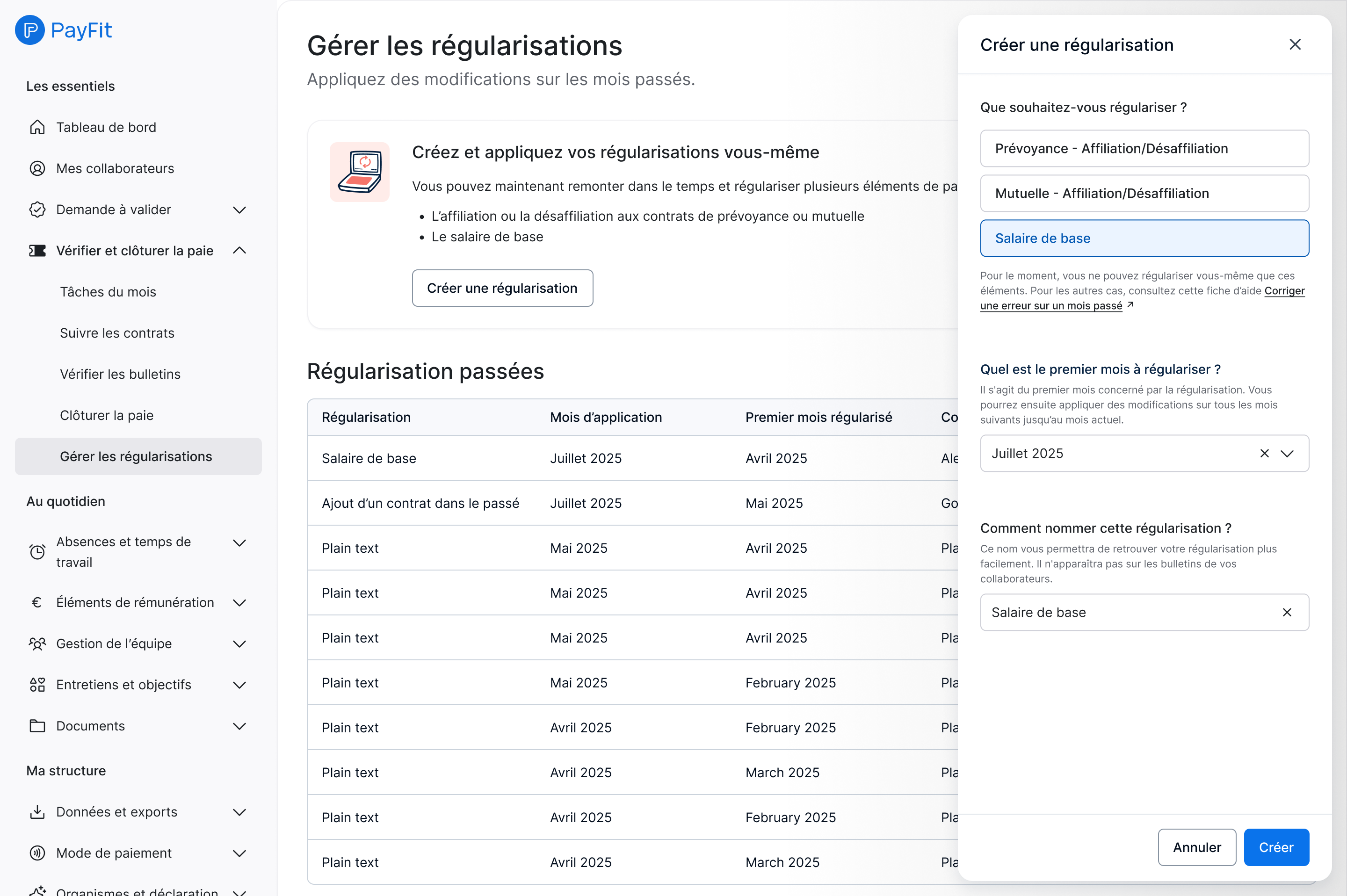The width and height of the screenshot is (1347, 896).
Task: Expand Absences et temps de travail
Action: 239,542
